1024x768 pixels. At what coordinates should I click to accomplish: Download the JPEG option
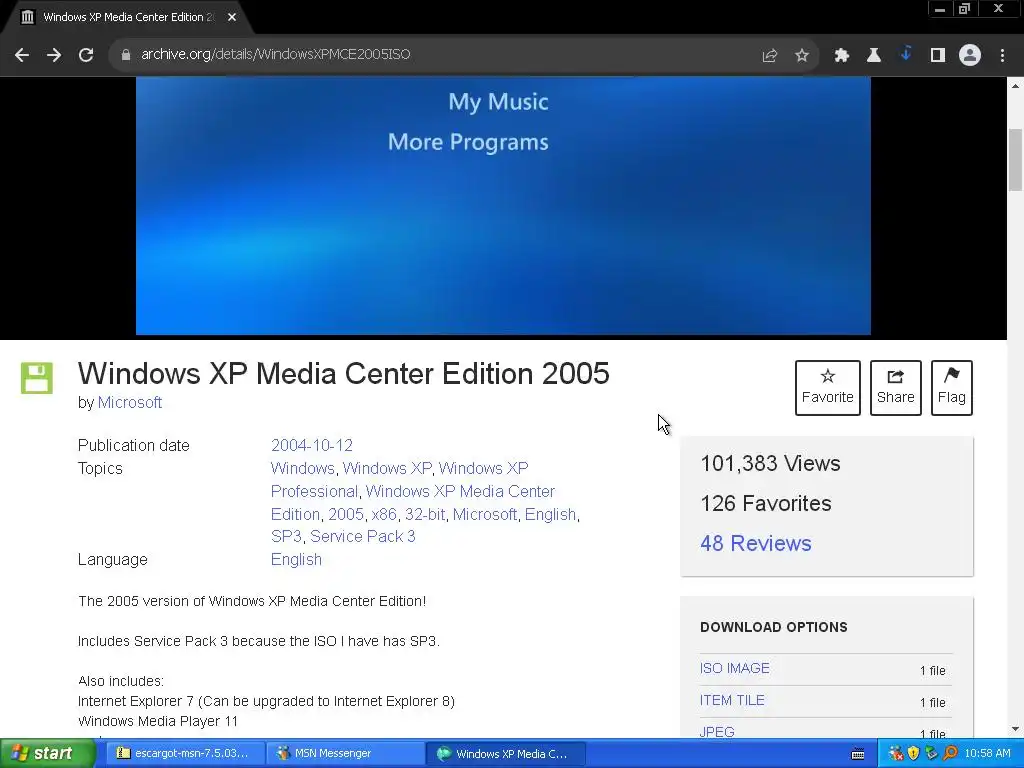tap(717, 731)
